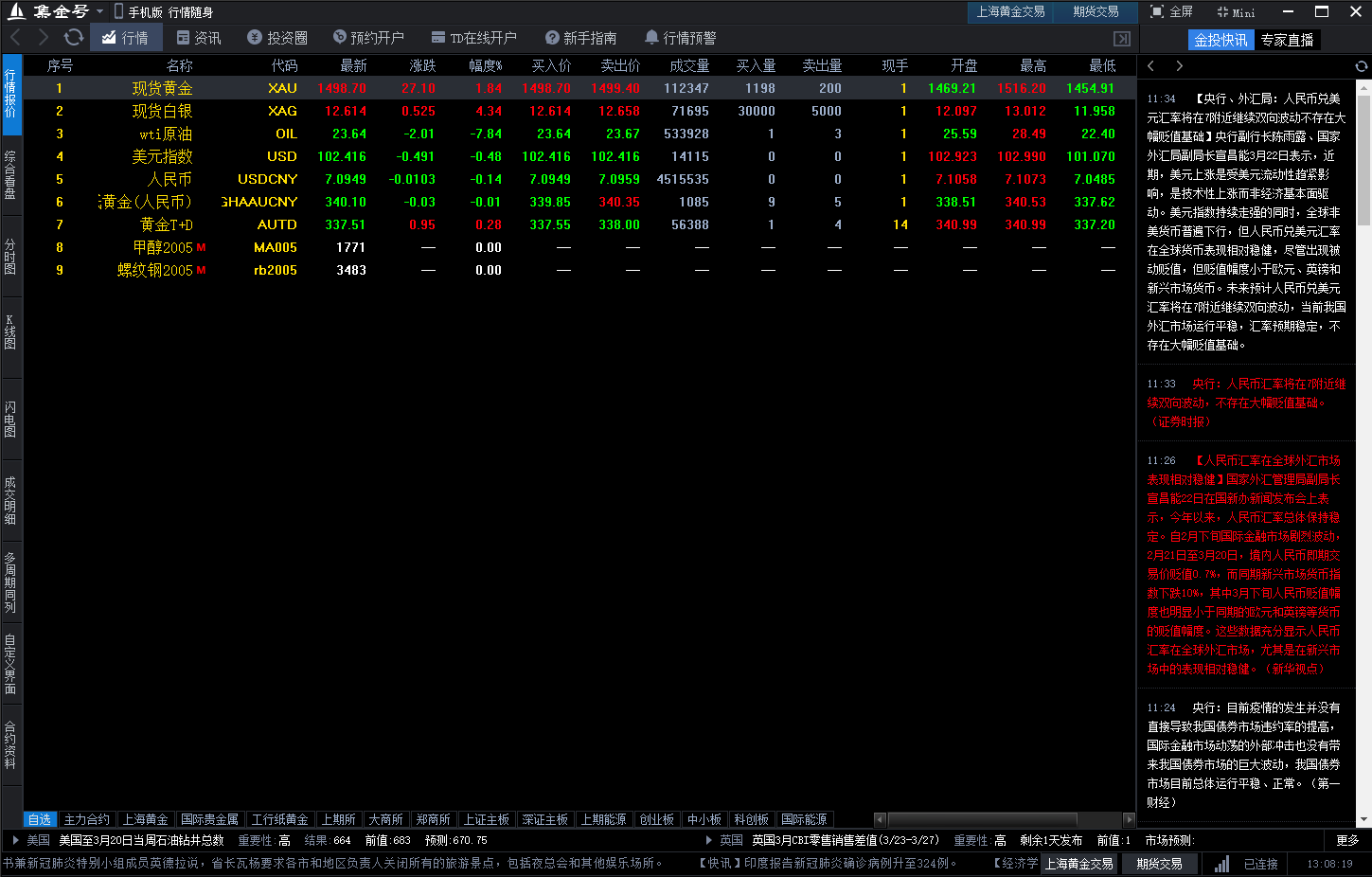Click the 集金号 sailboat logo icon
The width and height of the screenshot is (1372, 877).
pyautogui.click(x=16, y=11)
